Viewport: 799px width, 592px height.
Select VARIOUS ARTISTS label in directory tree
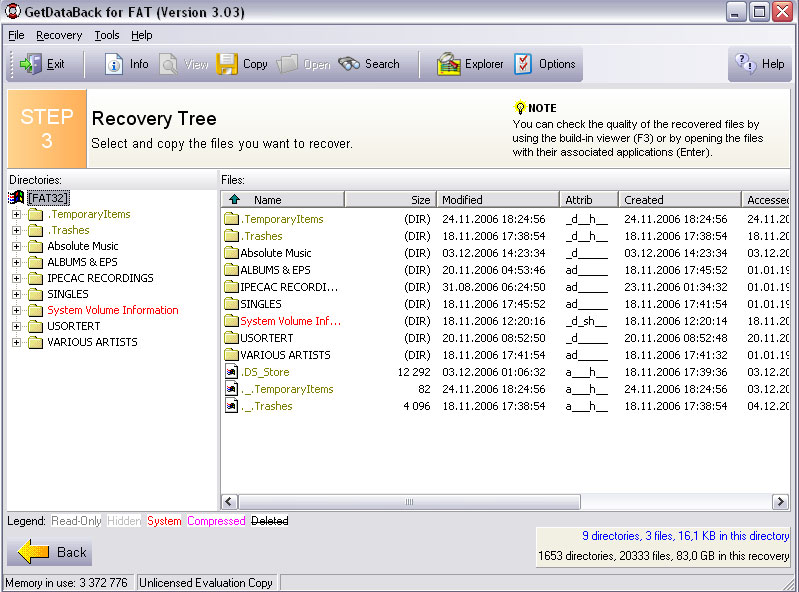[x=92, y=342]
